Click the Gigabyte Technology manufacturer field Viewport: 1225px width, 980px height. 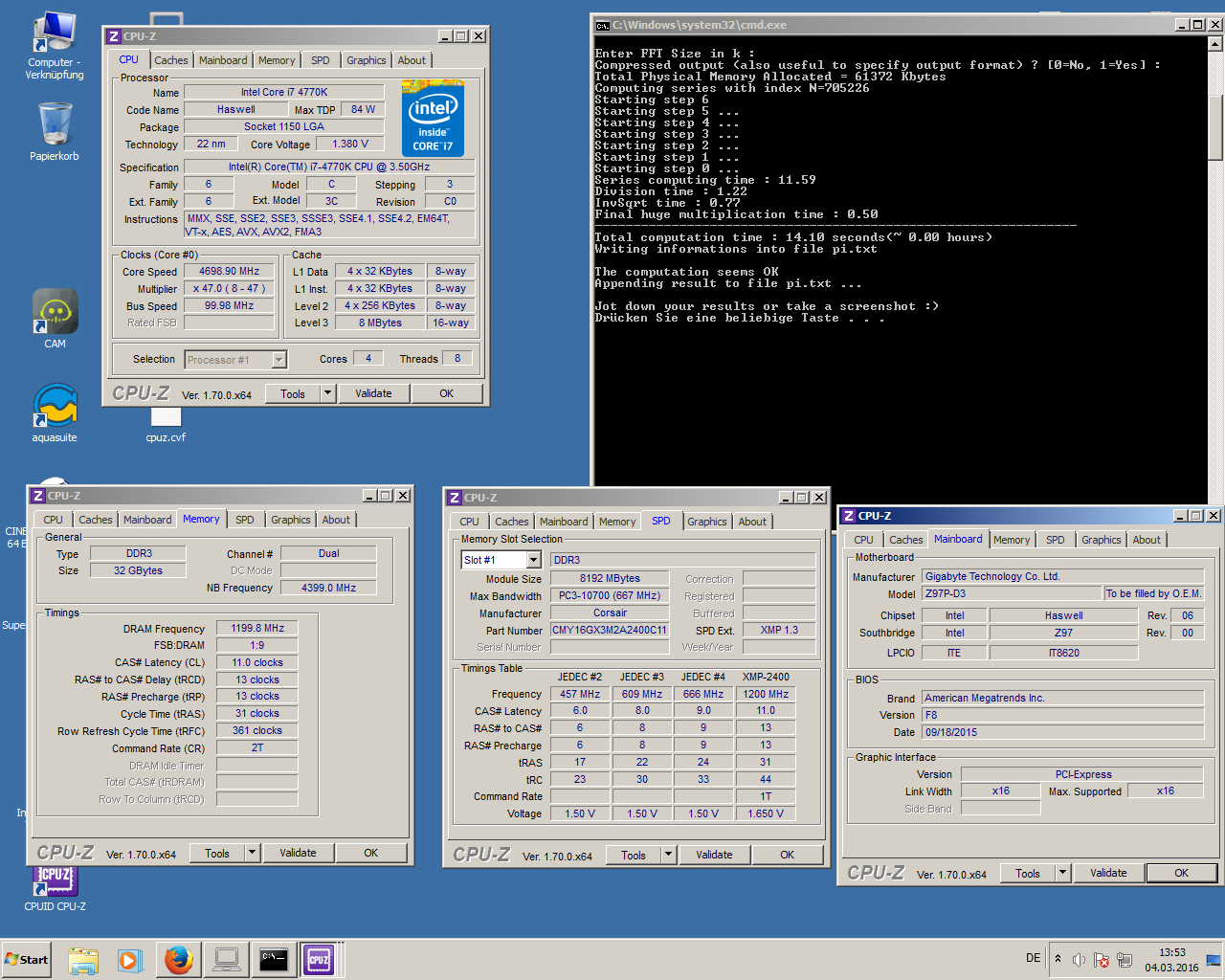coord(1062,576)
